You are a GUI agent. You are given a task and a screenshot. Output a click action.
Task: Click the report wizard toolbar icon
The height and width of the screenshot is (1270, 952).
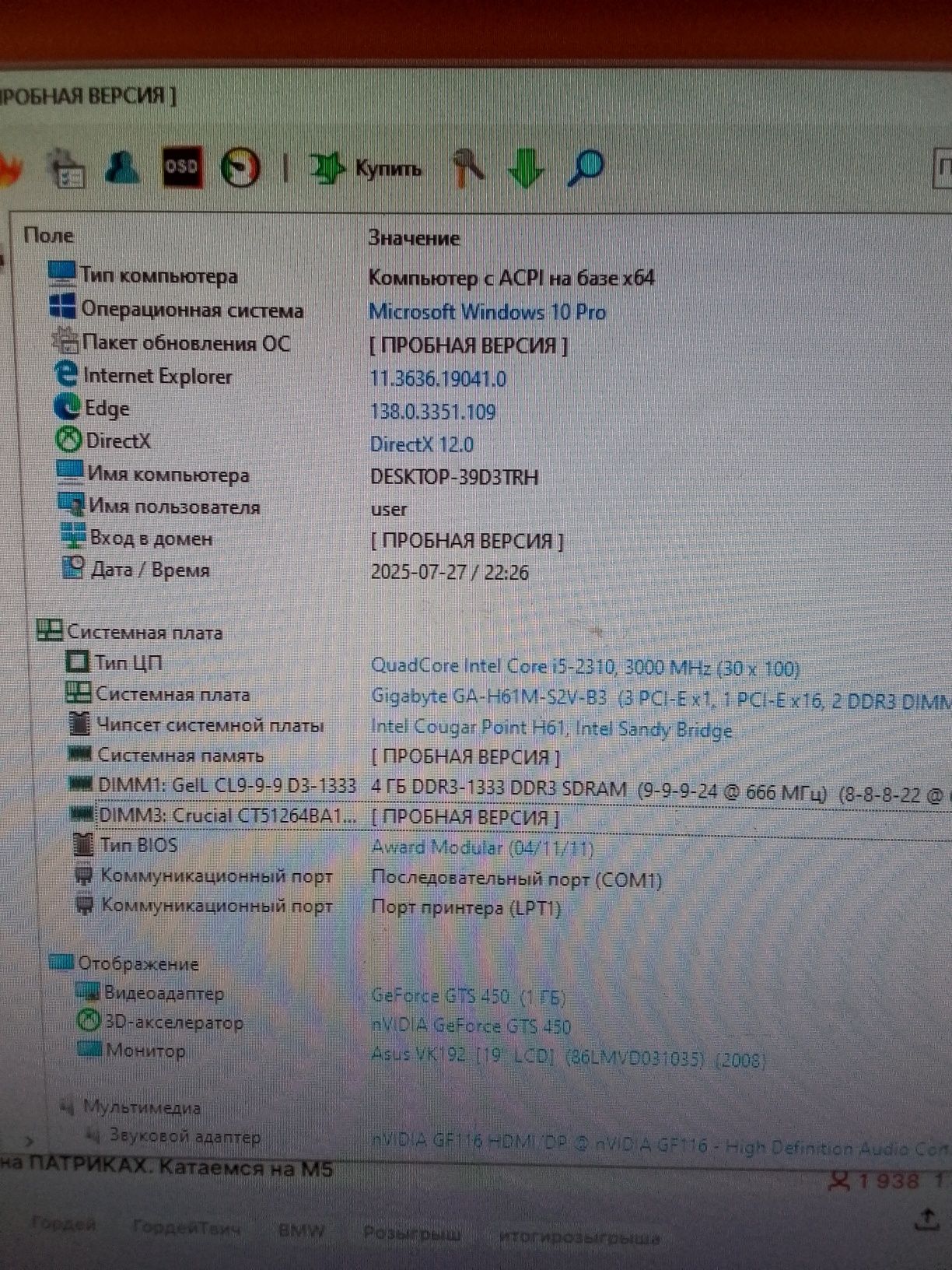point(67,168)
